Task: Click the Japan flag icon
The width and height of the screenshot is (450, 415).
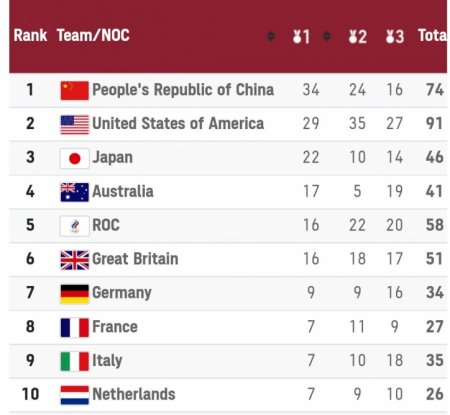Action: [75, 158]
